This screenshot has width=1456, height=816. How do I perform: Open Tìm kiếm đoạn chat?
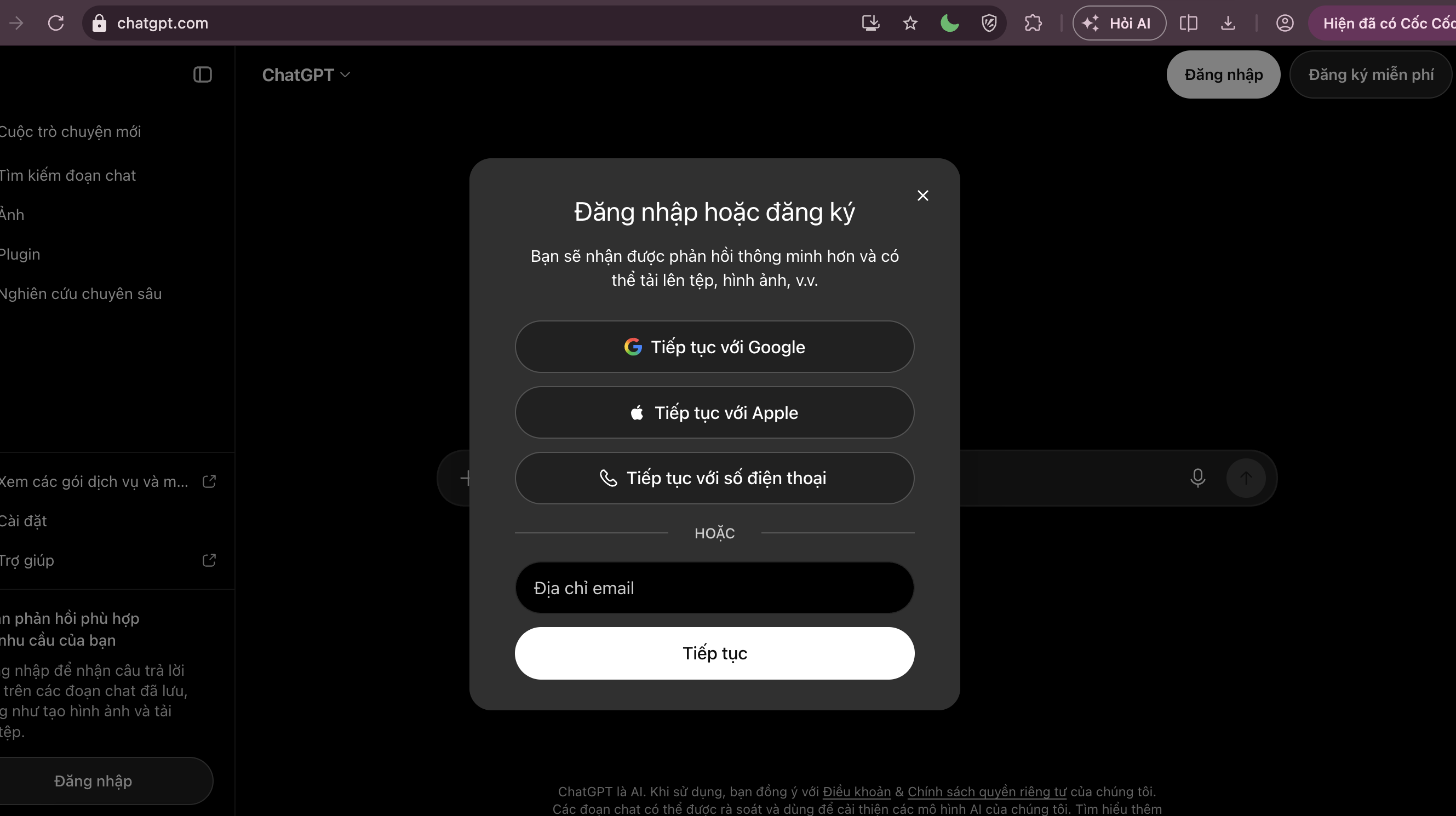click(x=68, y=176)
